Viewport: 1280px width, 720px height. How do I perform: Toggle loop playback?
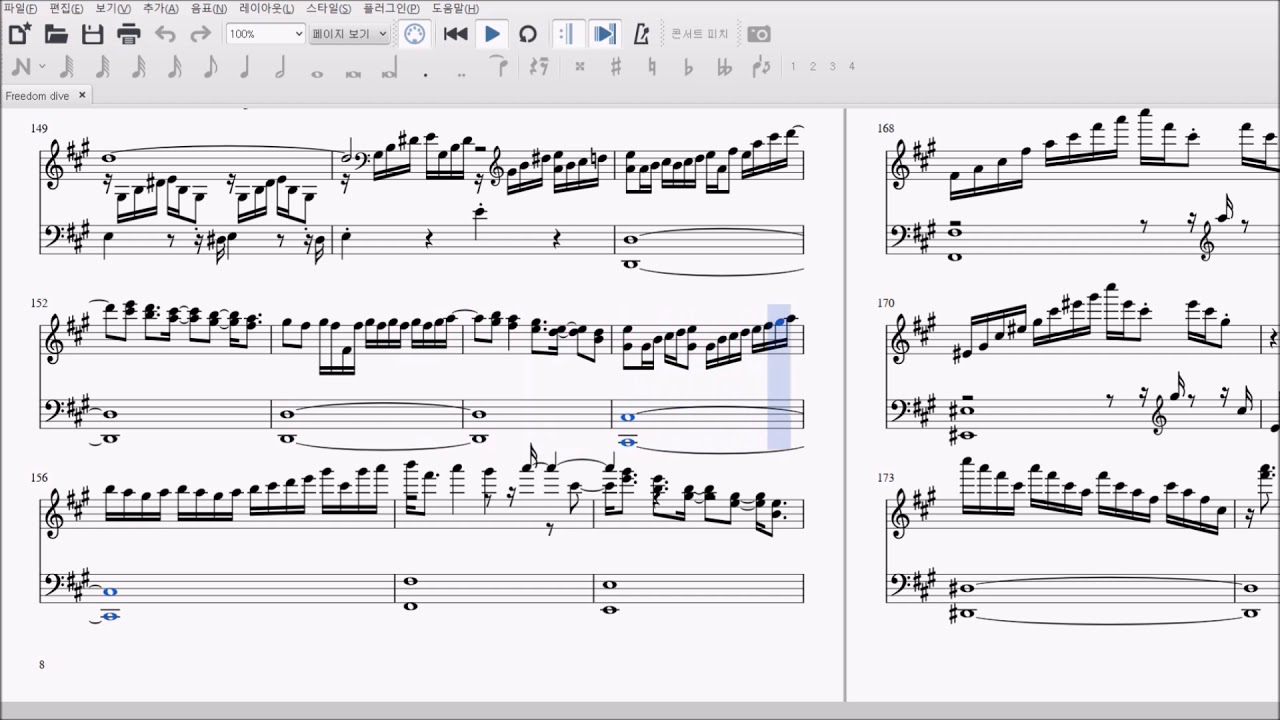(x=528, y=34)
